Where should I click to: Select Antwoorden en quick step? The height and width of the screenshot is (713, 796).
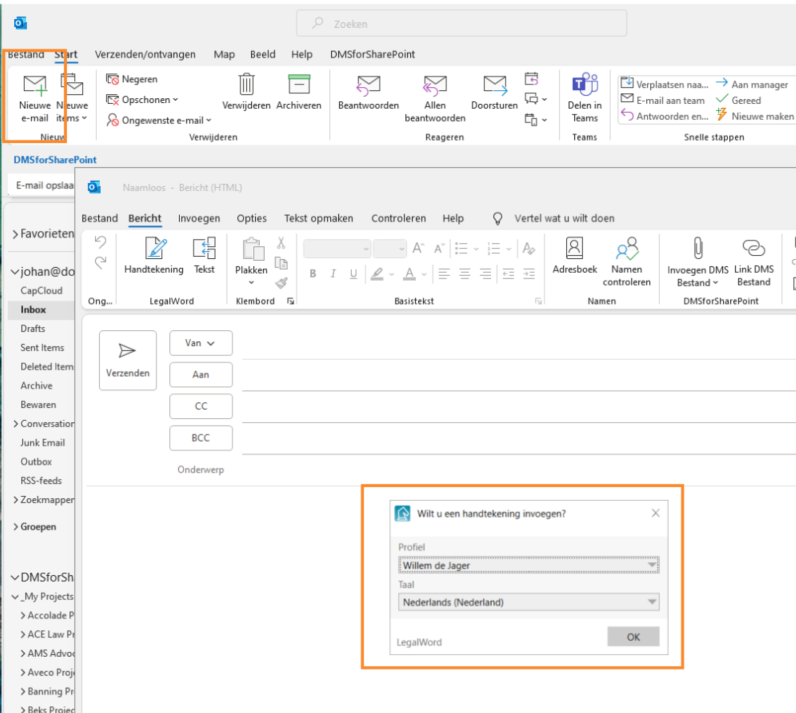(x=665, y=116)
